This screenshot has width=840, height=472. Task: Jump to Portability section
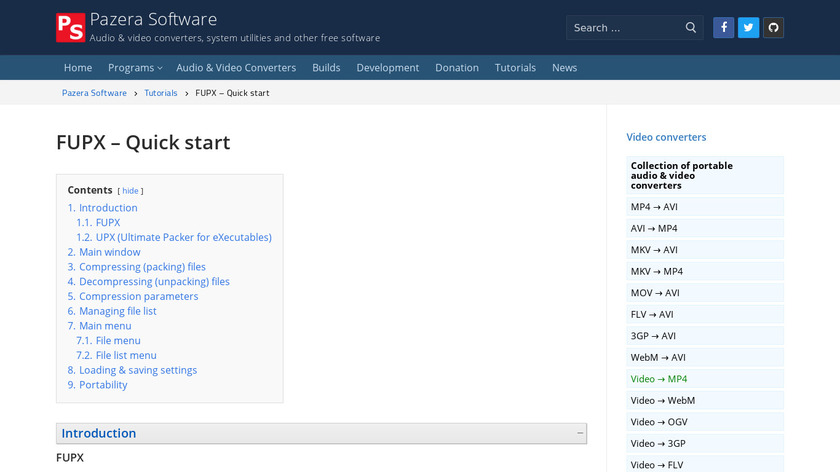[103, 385]
